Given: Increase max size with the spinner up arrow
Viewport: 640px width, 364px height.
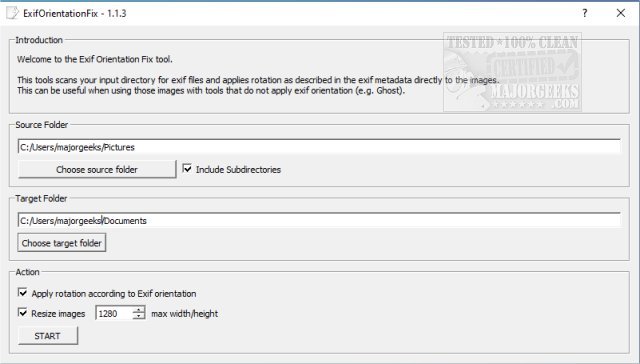Looking at the screenshot, I should coord(139,310).
